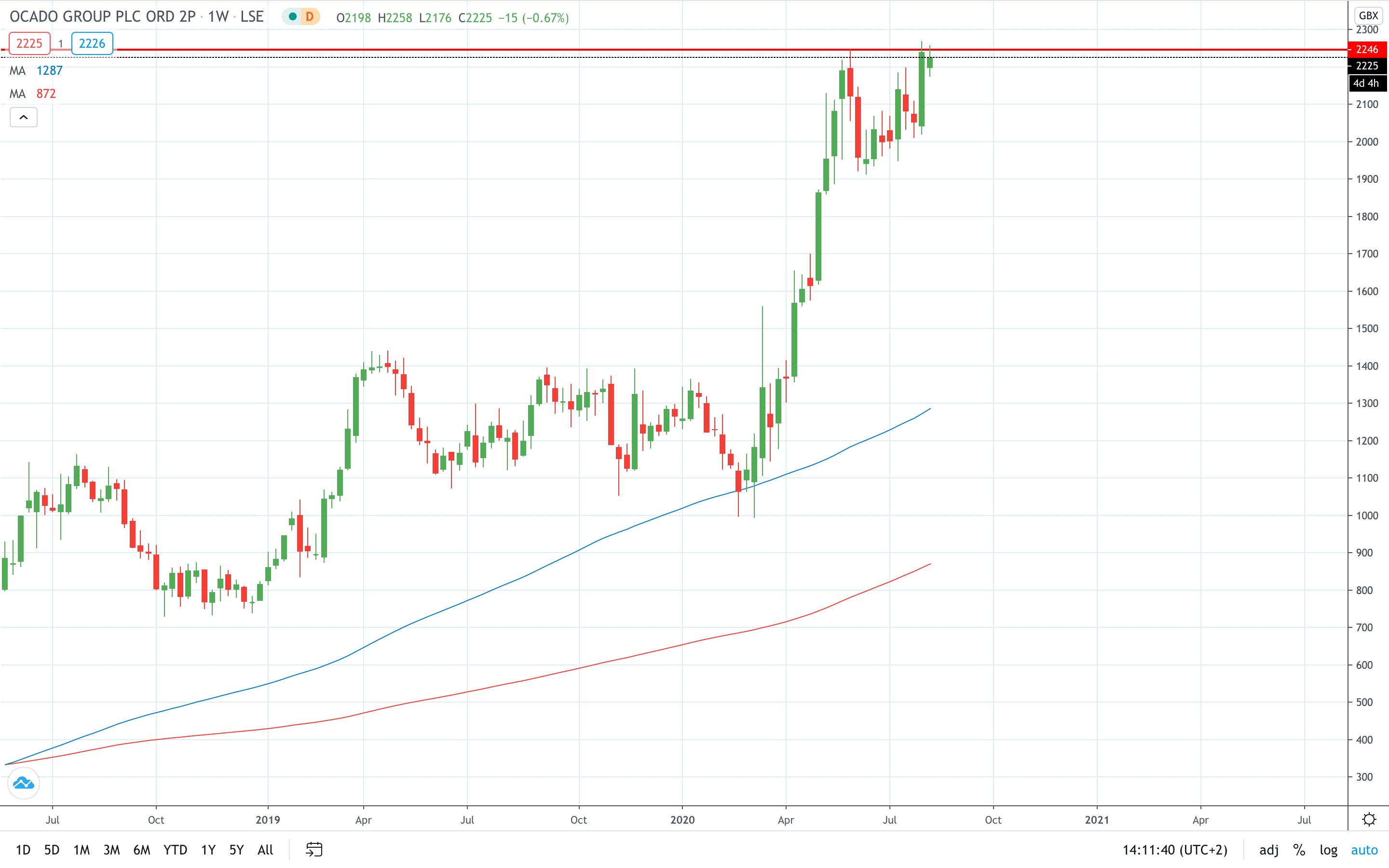Click the 1W interval label
This screenshot has height=868, width=1389.
click(x=218, y=17)
